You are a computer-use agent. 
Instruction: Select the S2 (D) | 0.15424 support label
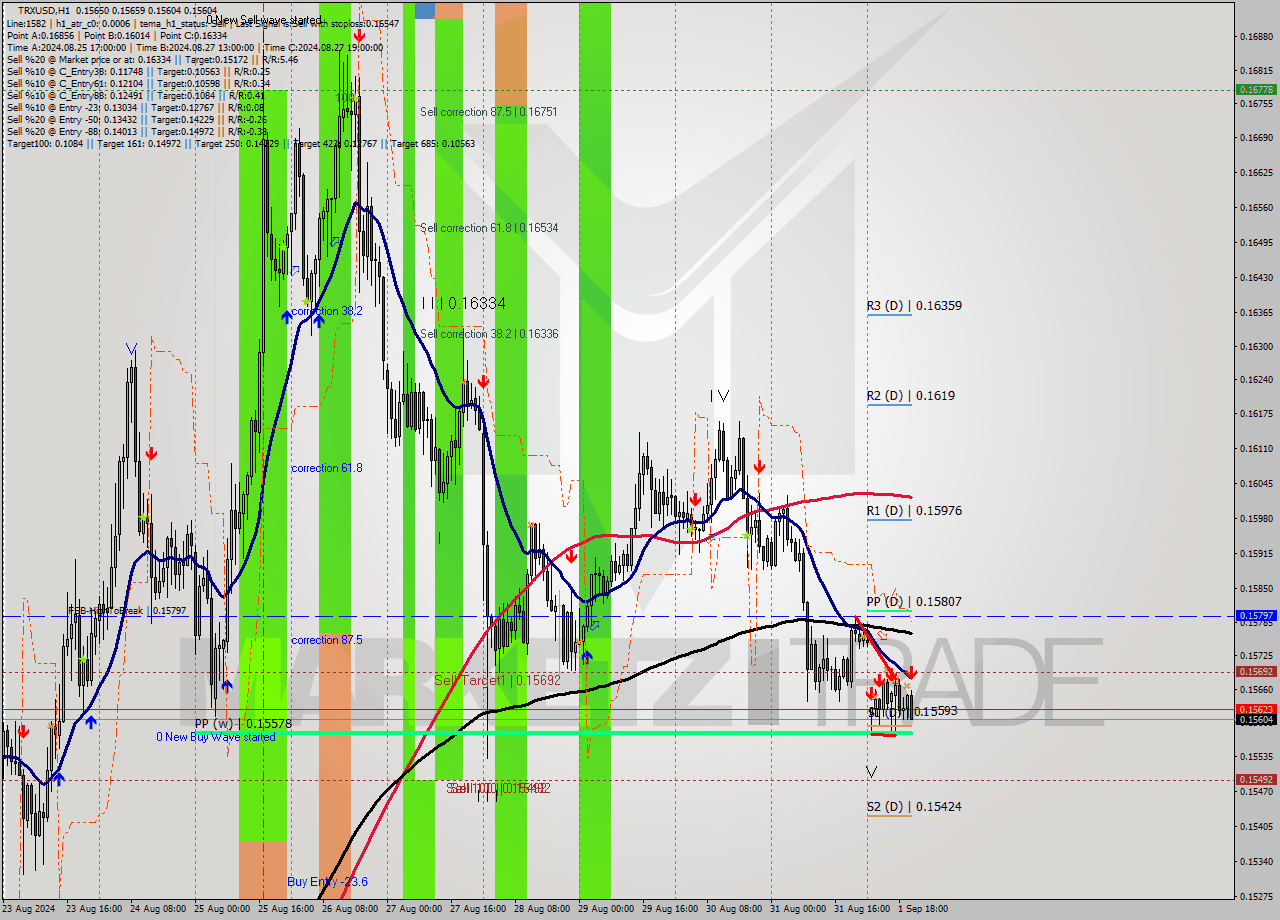point(914,806)
